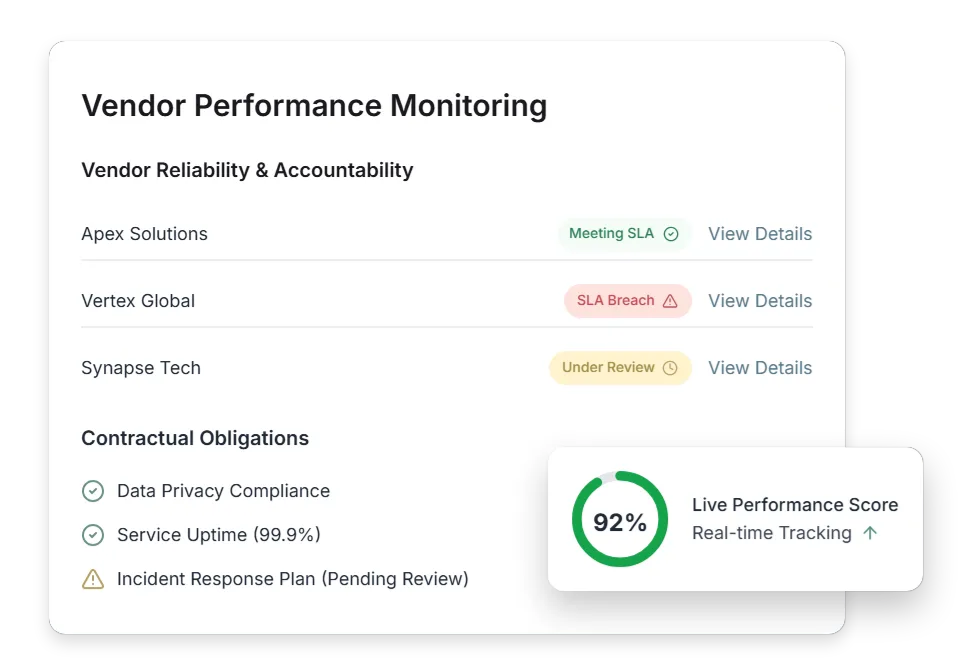Click the circular 92% performance ring
Image resolution: width=968 pixels, height=671 pixels.
point(619,519)
